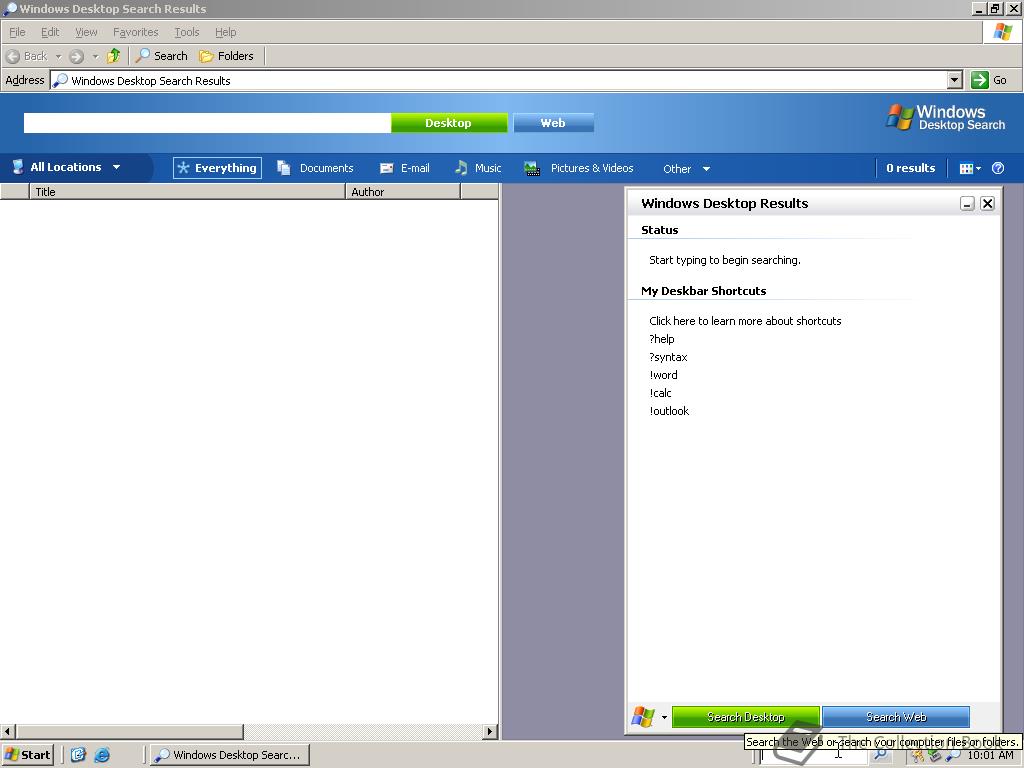Click the Back navigation arrow icon

coord(12,56)
